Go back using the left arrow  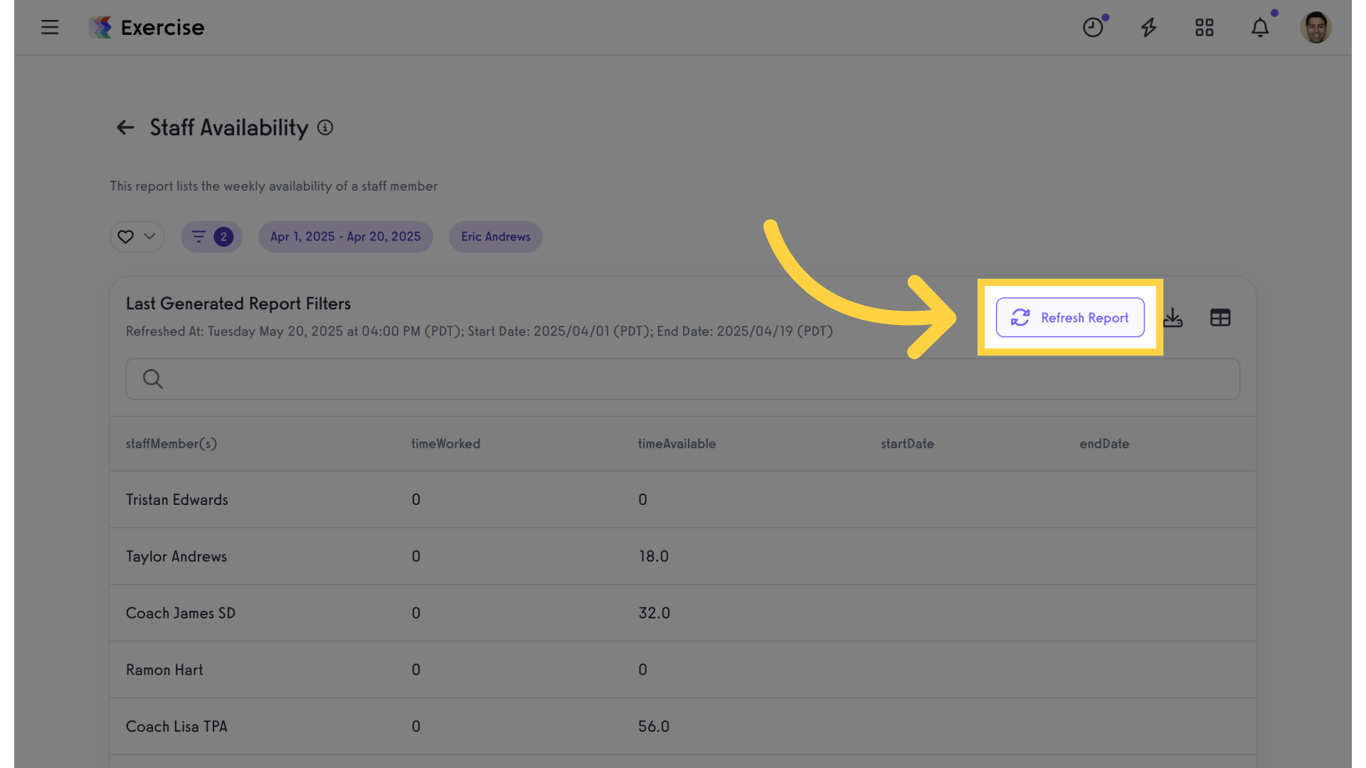125,128
